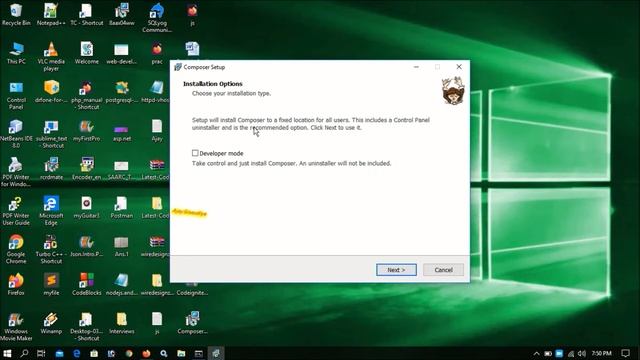
Task: Open taskbar search magnifier next to Start
Action: coord(24,353)
